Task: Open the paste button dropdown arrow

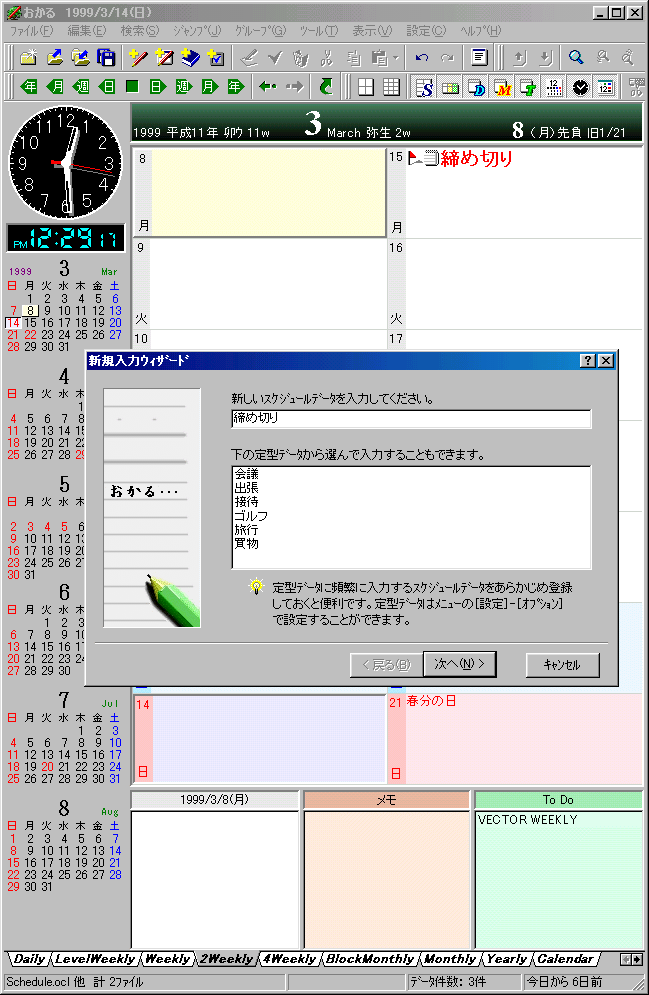Action: coord(396,58)
